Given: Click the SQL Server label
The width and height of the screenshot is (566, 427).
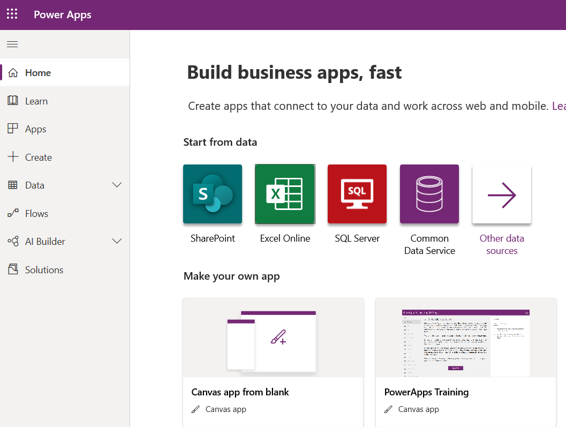Looking at the screenshot, I should pyautogui.click(x=357, y=238).
